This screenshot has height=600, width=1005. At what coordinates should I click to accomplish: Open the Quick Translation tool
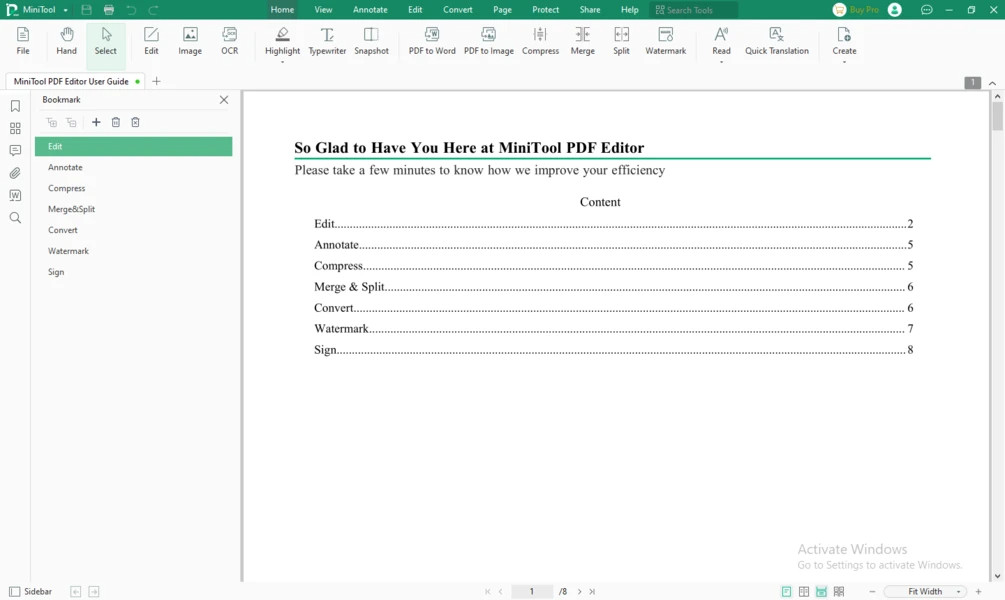pyautogui.click(x=776, y=41)
